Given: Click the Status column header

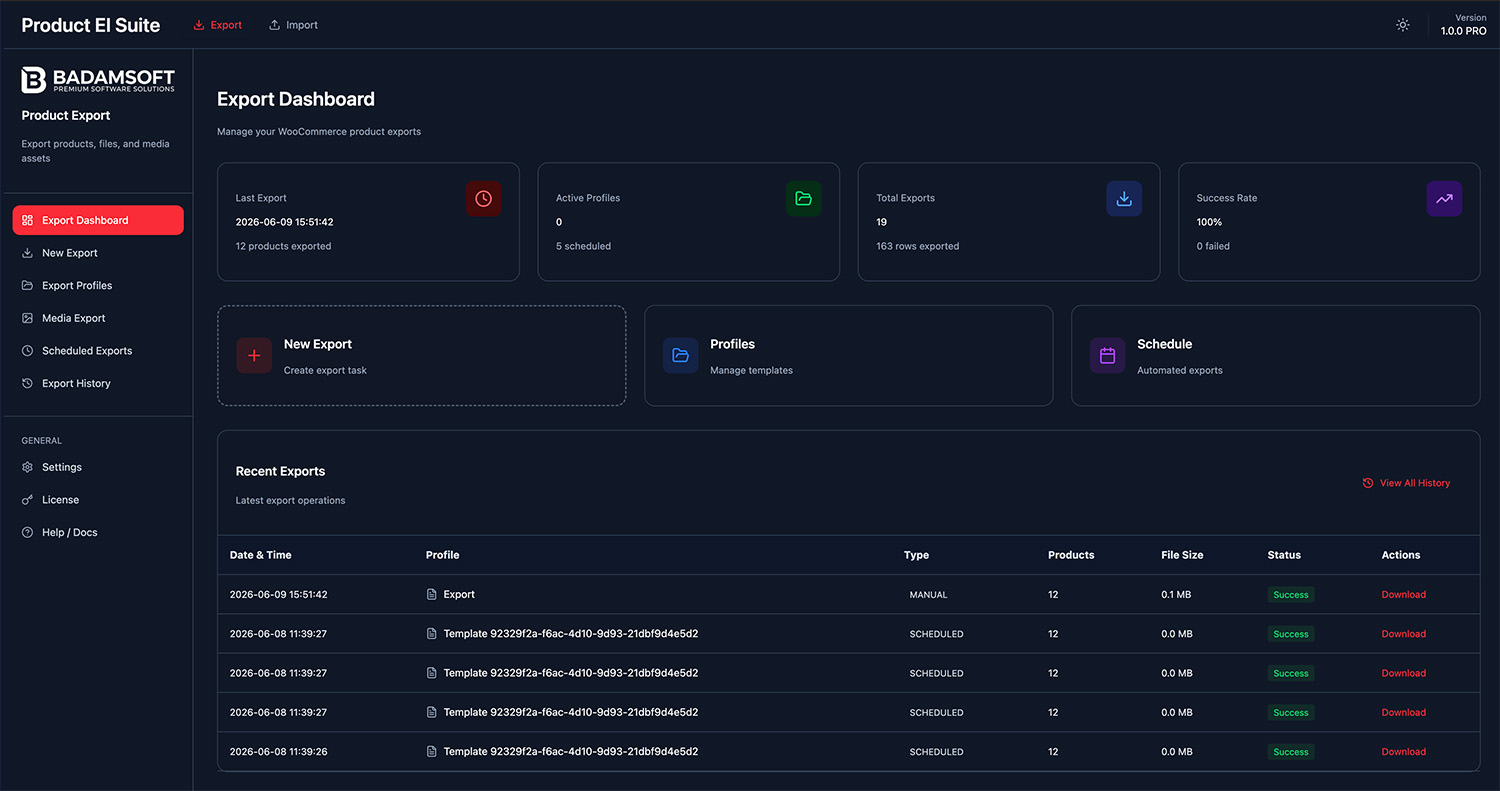Looking at the screenshot, I should 1284,555.
